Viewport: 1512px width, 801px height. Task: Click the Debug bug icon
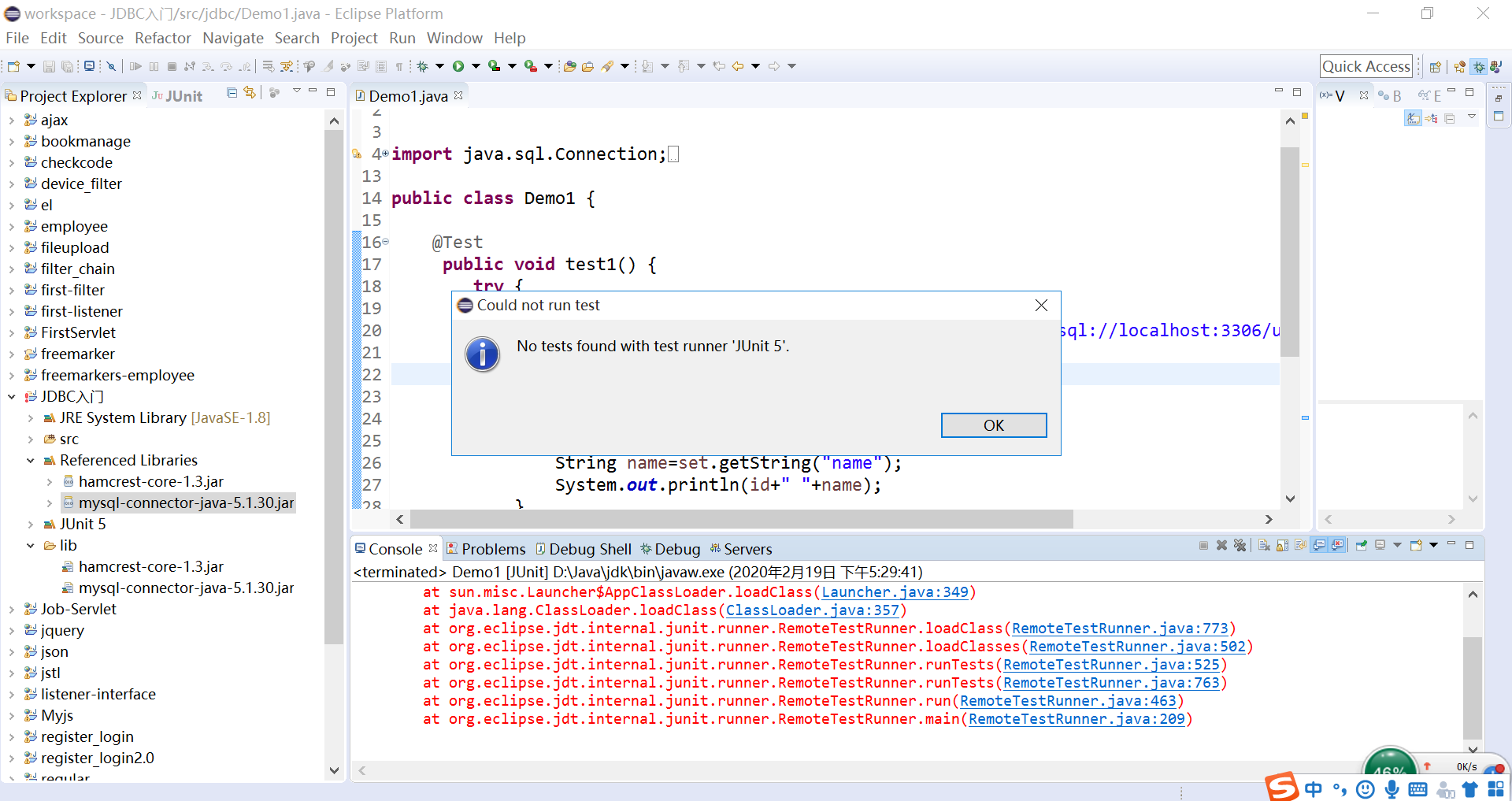[422, 66]
